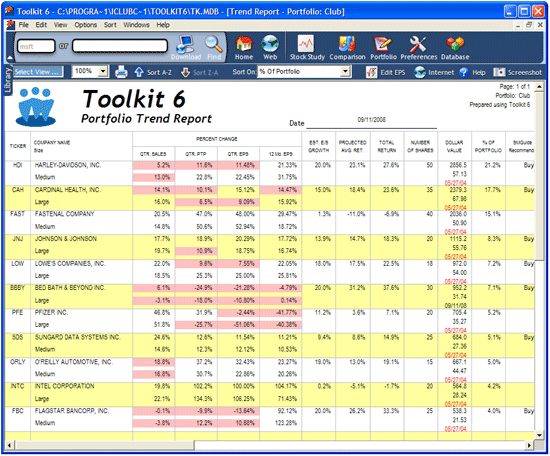Viewport: 550px width, 456px height.
Task: Sort the report A-Z
Action: 153,72
